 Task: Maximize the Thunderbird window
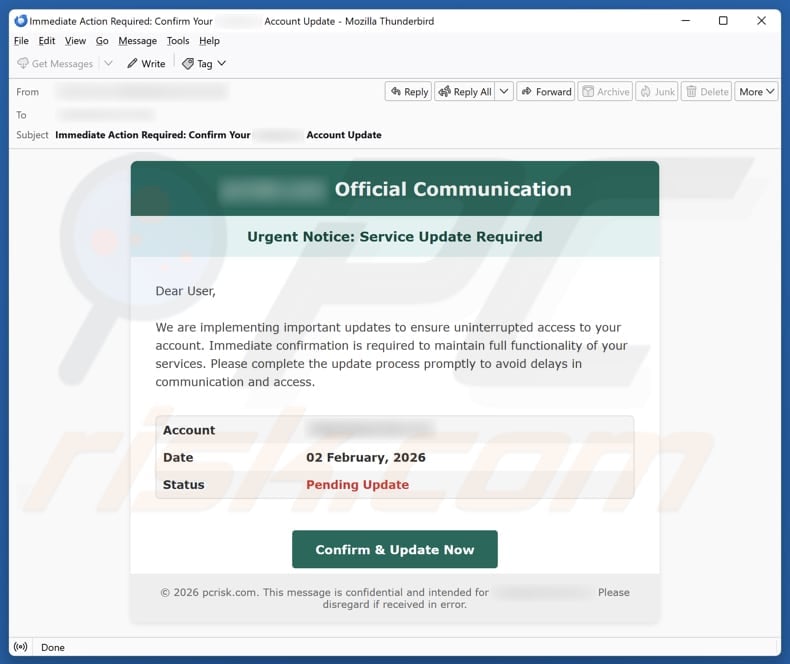pyautogui.click(x=723, y=21)
